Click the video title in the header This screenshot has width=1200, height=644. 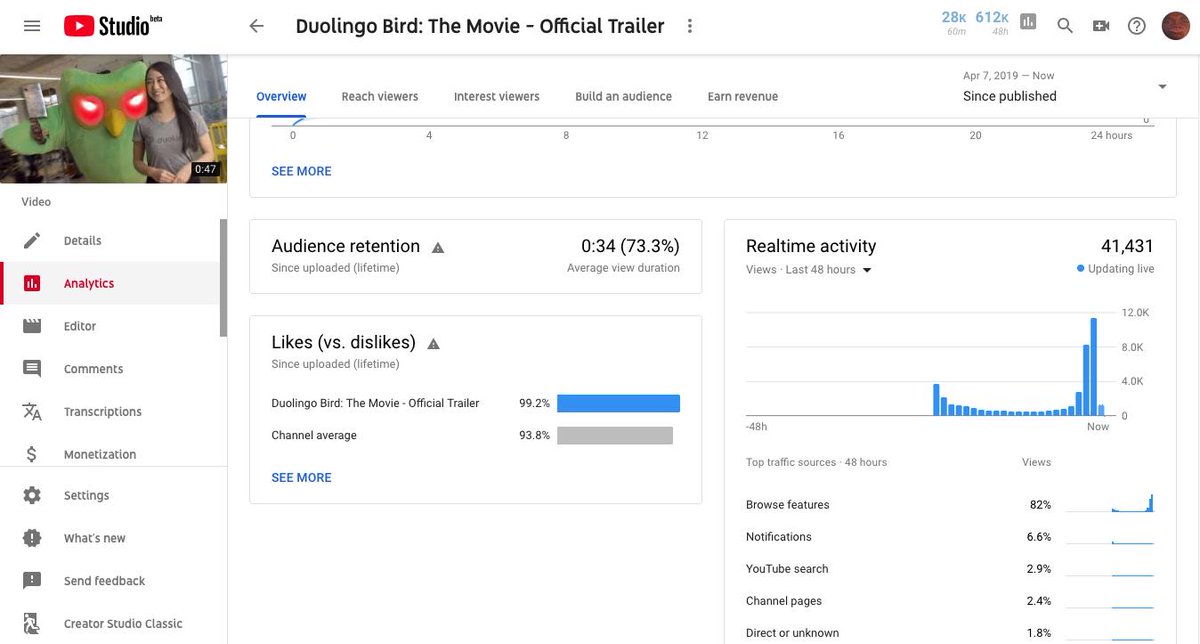coord(480,26)
